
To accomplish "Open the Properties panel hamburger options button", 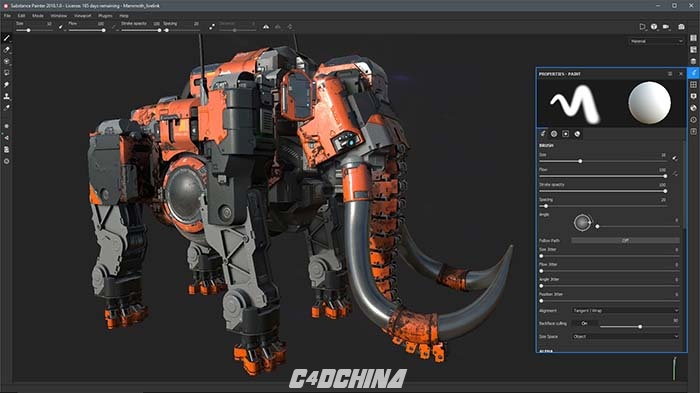I will pyautogui.click(x=670, y=74).
